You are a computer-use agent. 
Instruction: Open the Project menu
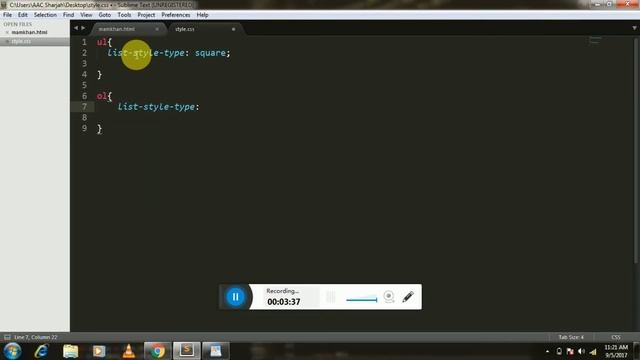pos(146,15)
